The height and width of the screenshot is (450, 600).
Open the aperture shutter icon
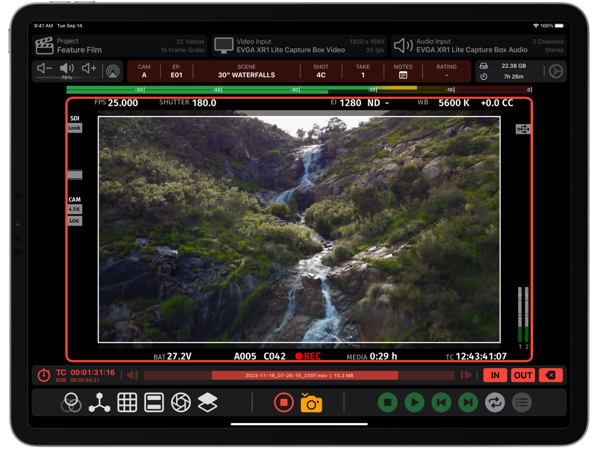180,402
